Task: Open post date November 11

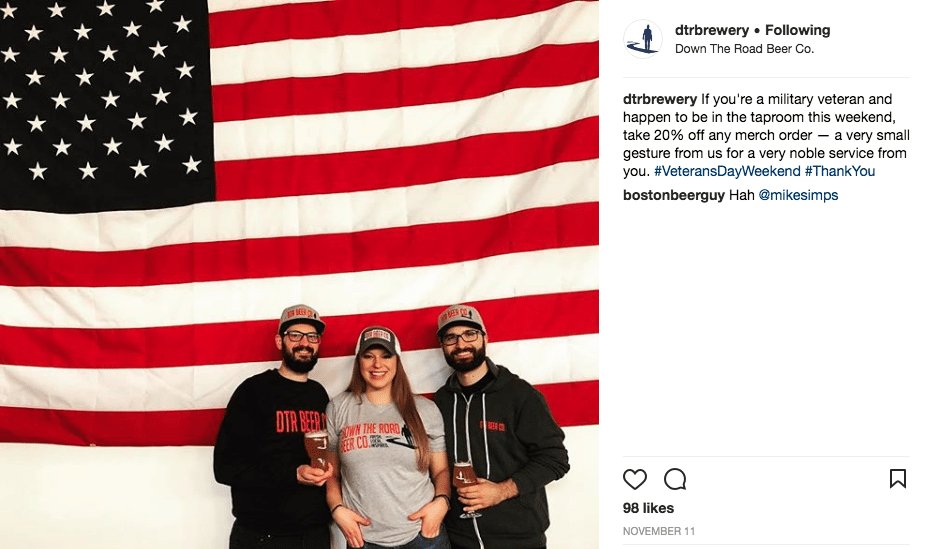Action: click(x=659, y=531)
